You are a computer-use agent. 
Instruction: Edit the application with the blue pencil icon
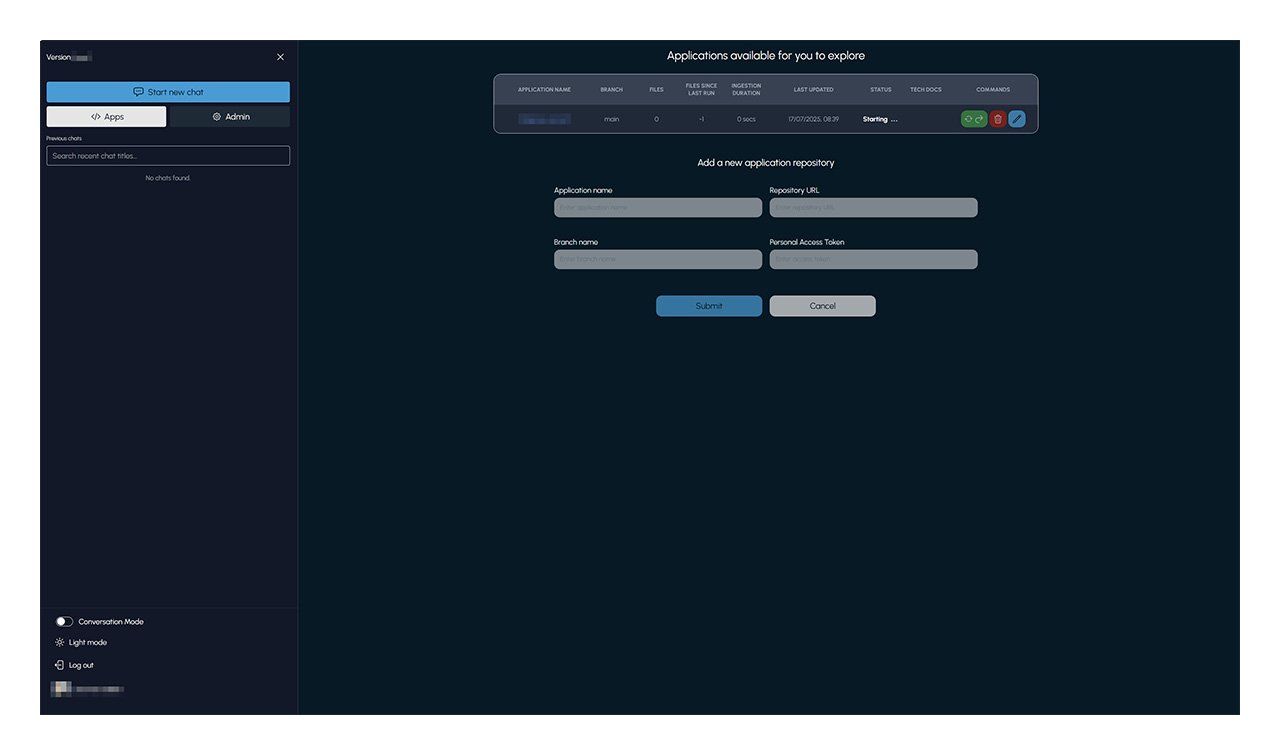tap(1017, 119)
